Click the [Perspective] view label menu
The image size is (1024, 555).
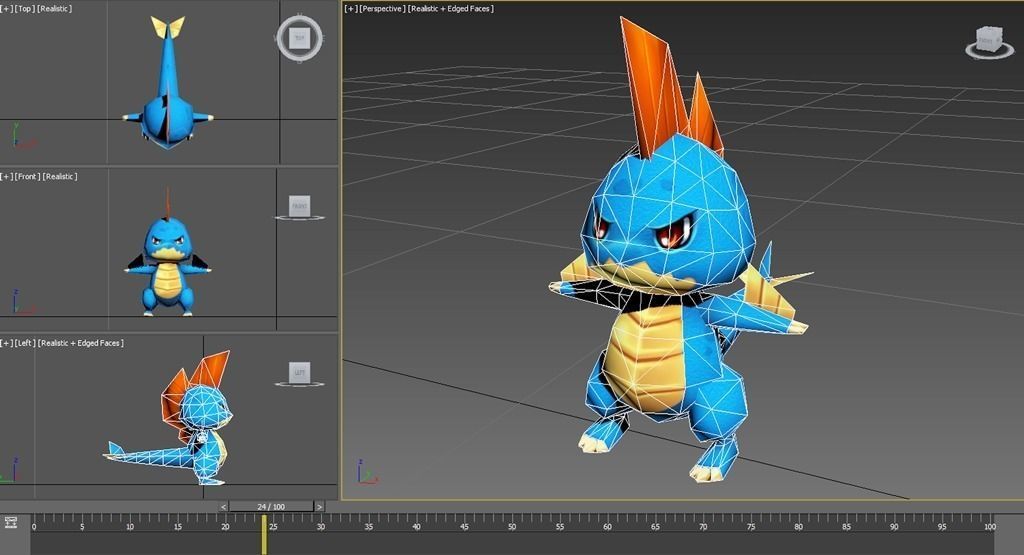(383, 8)
